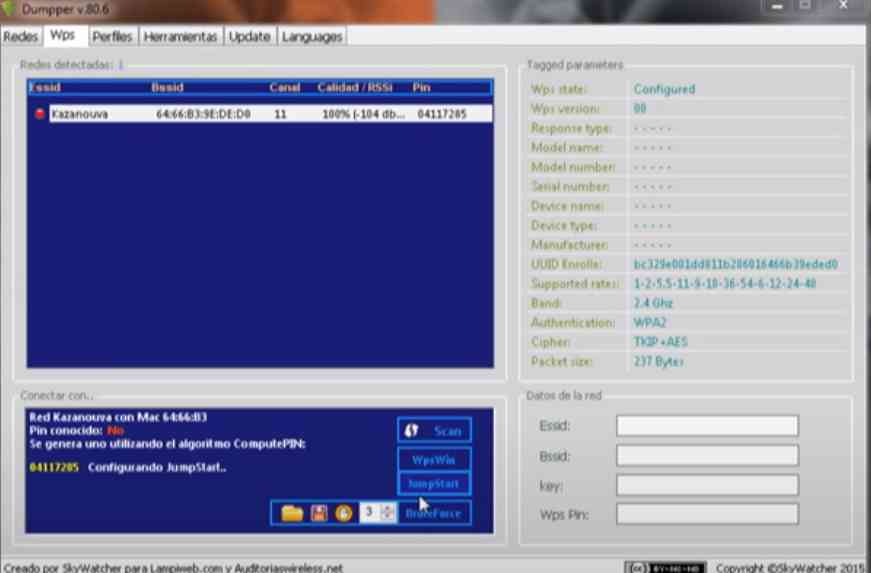Start the BruteForce button
The image size is (871, 573).
click(434, 513)
